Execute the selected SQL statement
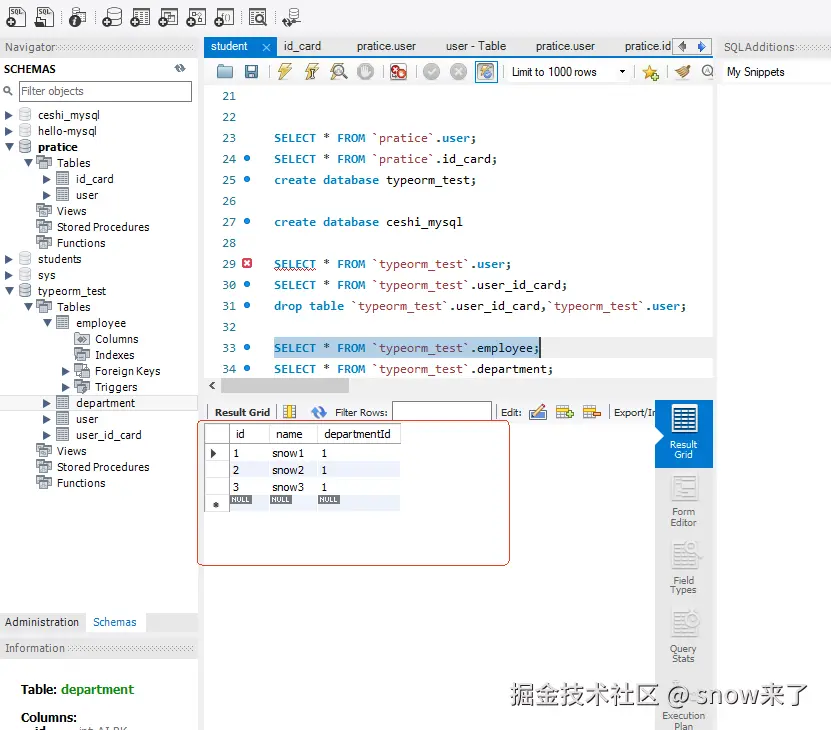The width and height of the screenshot is (831, 730). coord(285,72)
